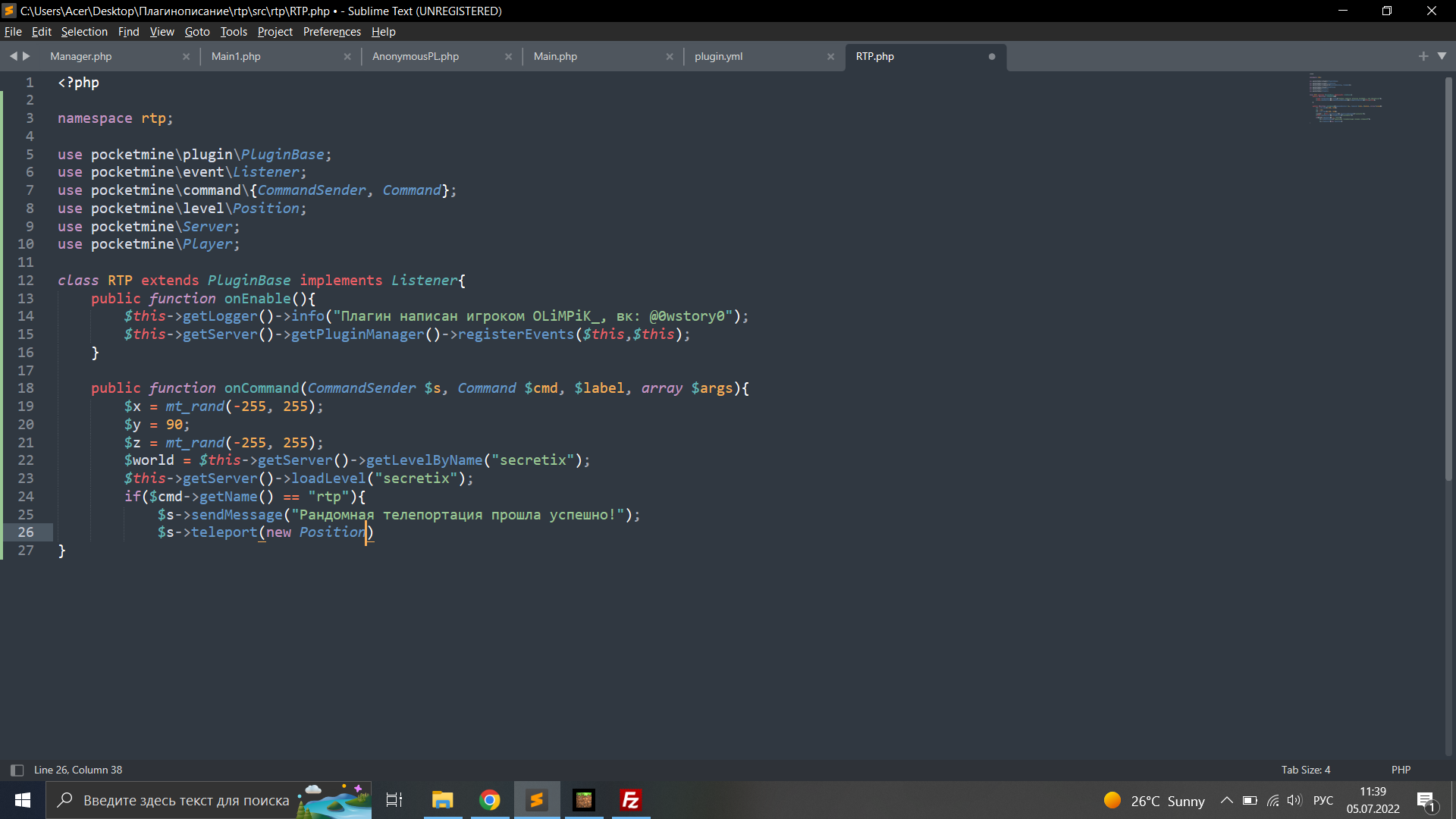Open the Minecraft block taskbar icon
Viewport: 1456px width, 819px height.
(x=583, y=800)
